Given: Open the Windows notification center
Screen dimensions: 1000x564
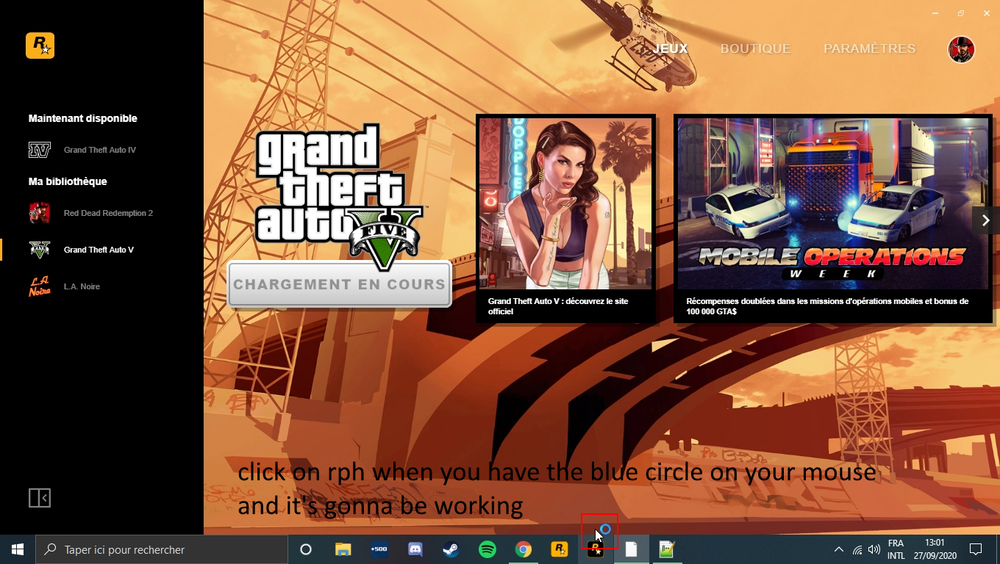Looking at the screenshot, I should 976,549.
